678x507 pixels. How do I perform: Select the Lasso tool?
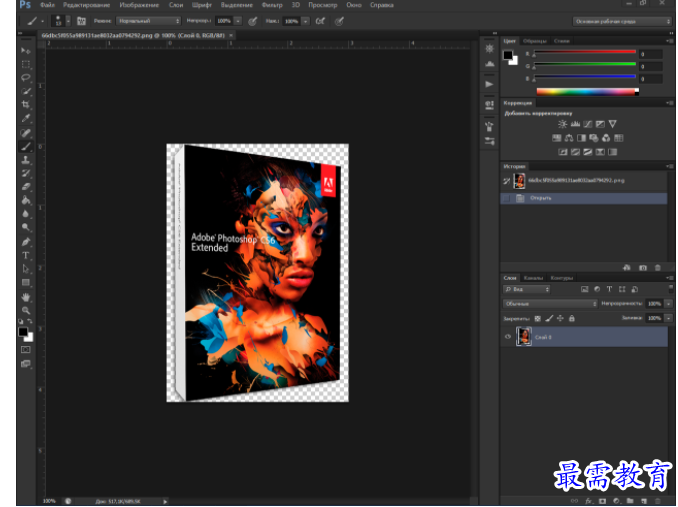pyautogui.click(x=26, y=77)
